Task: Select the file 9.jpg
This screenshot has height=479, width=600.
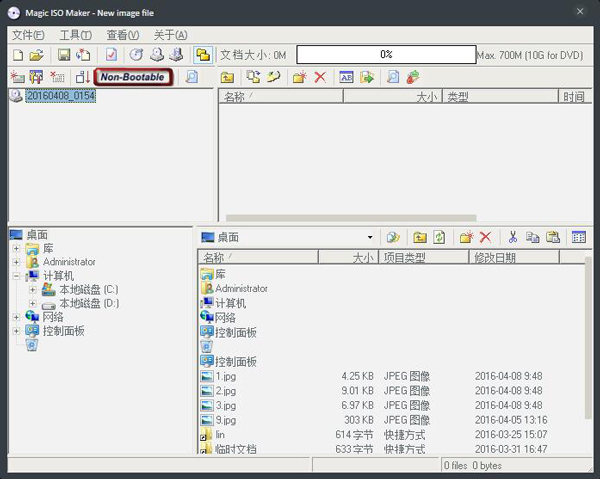Action: (226, 420)
